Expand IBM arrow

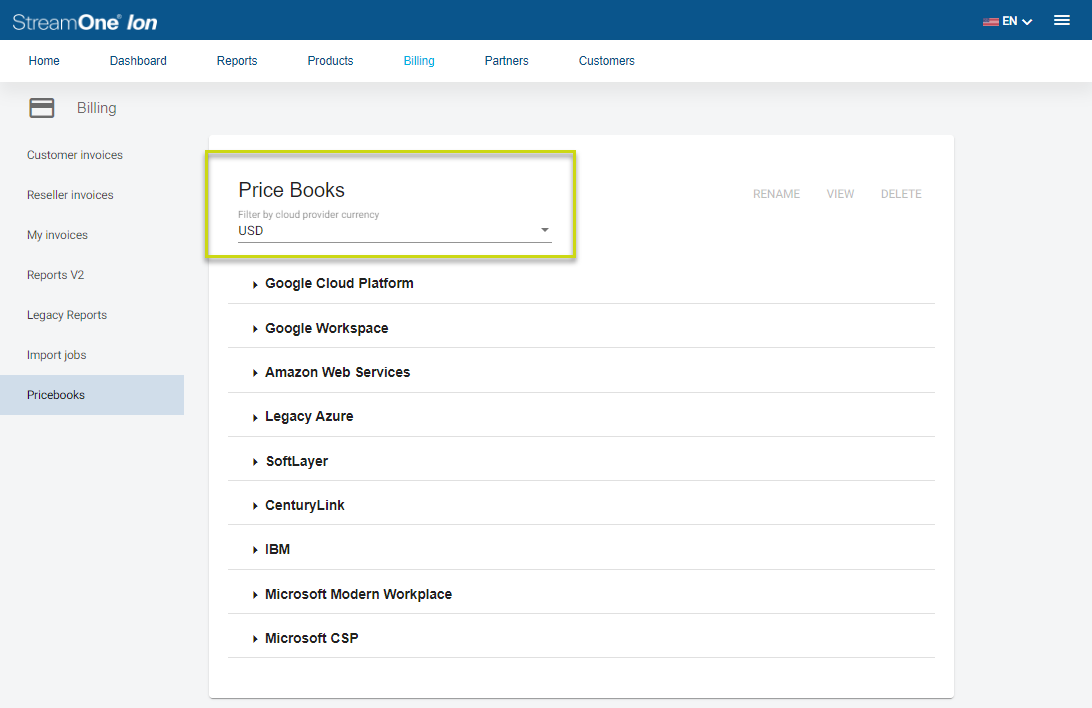pos(255,550)
